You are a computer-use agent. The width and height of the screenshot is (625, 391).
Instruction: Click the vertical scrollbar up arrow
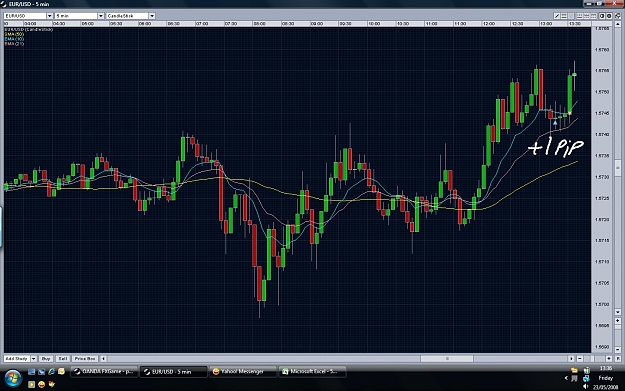[x=618, y=25]
